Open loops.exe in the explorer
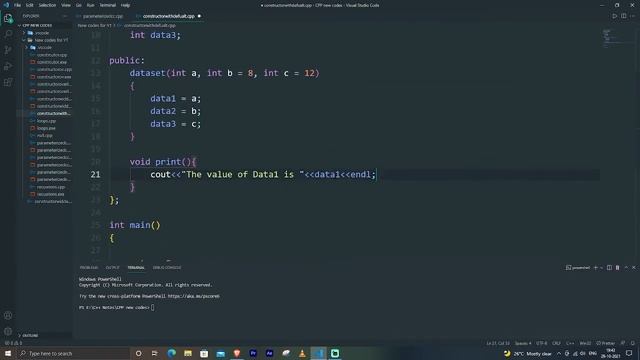This screenshot has height=360, width=640. (x=46, y=128)
